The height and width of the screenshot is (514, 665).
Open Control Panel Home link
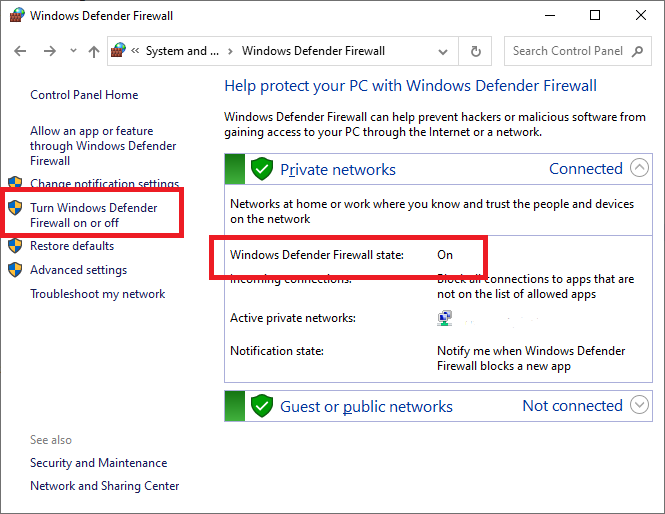click(84, 95)
